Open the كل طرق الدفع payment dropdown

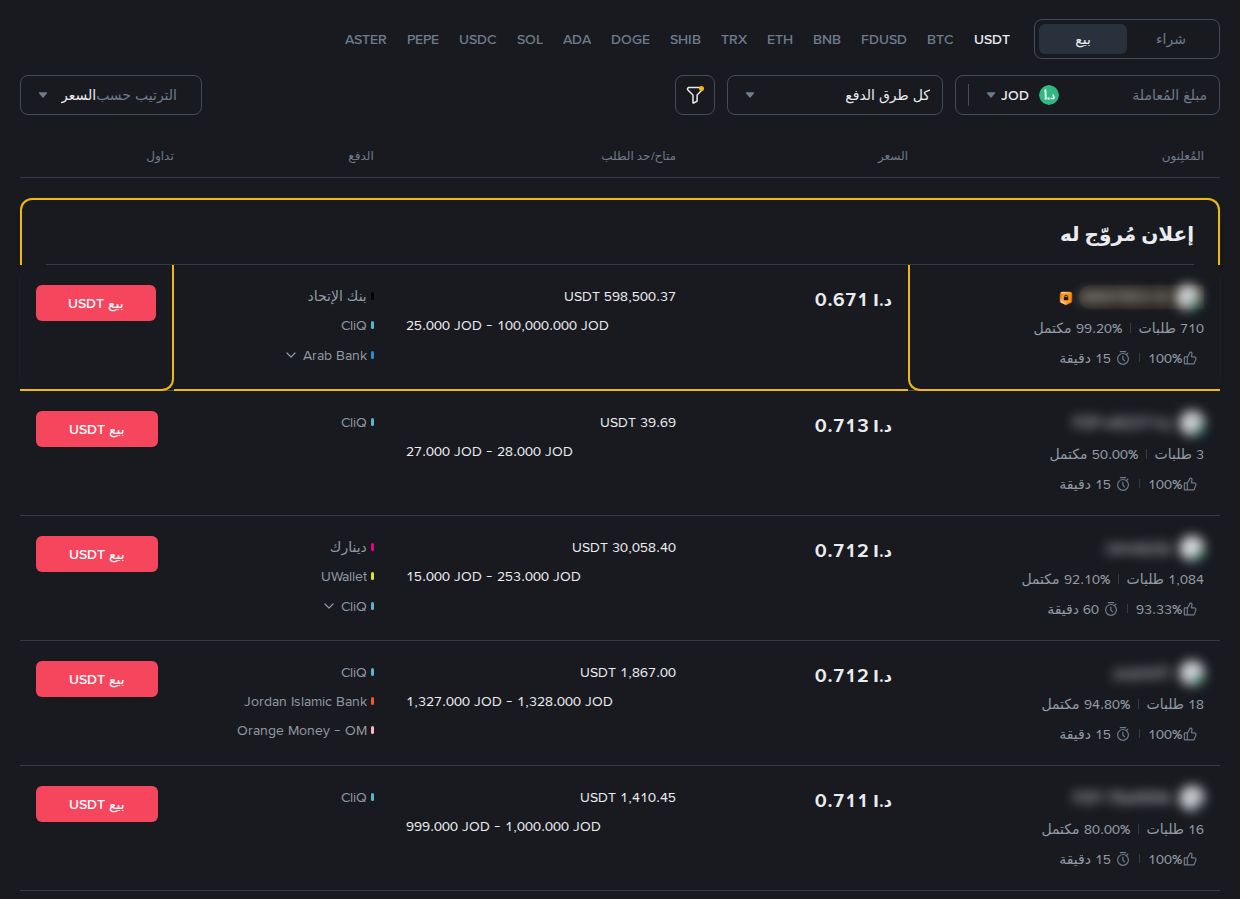pyautogui.click(x=835, y=95)
